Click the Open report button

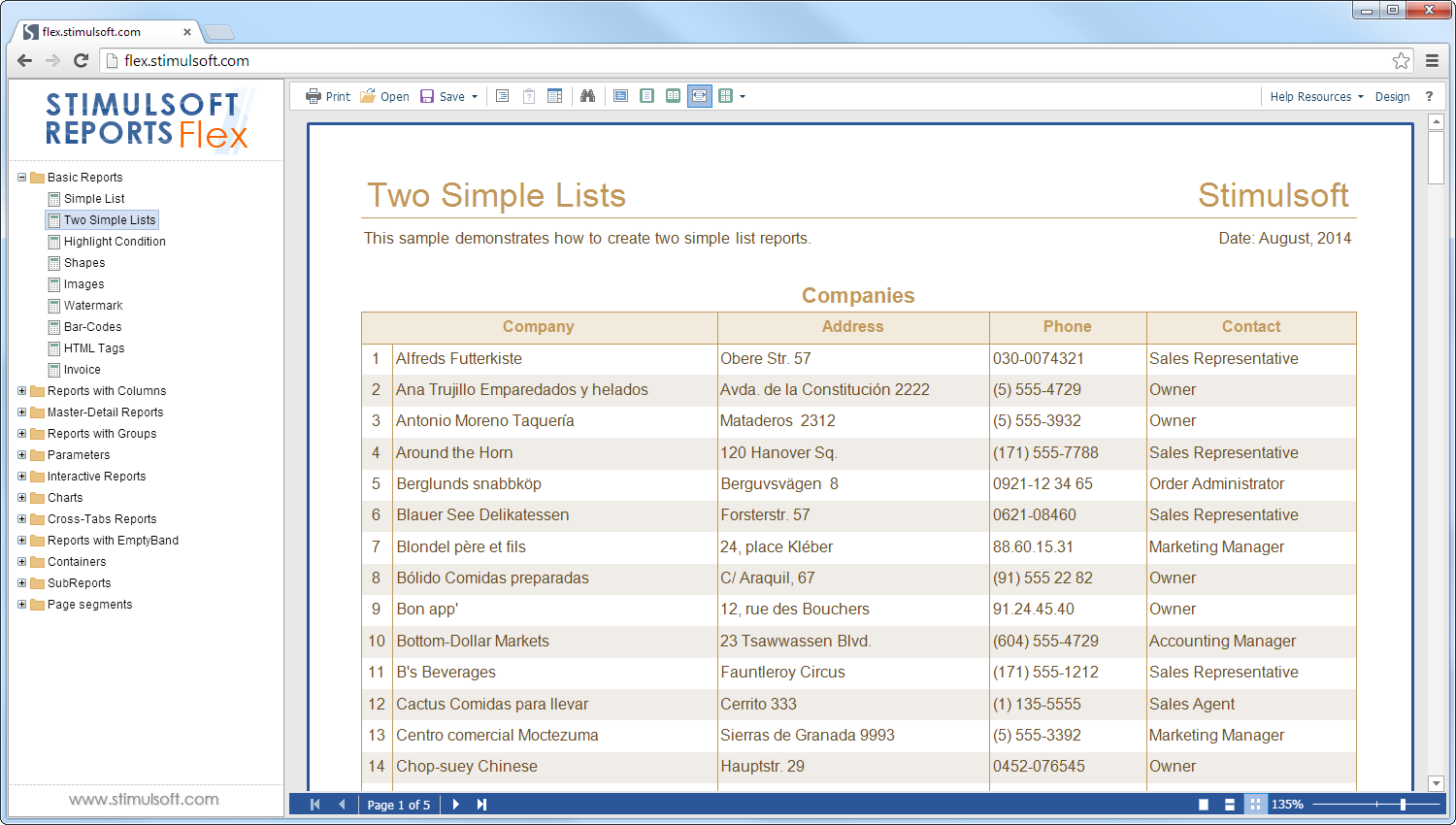pos(385,96)
